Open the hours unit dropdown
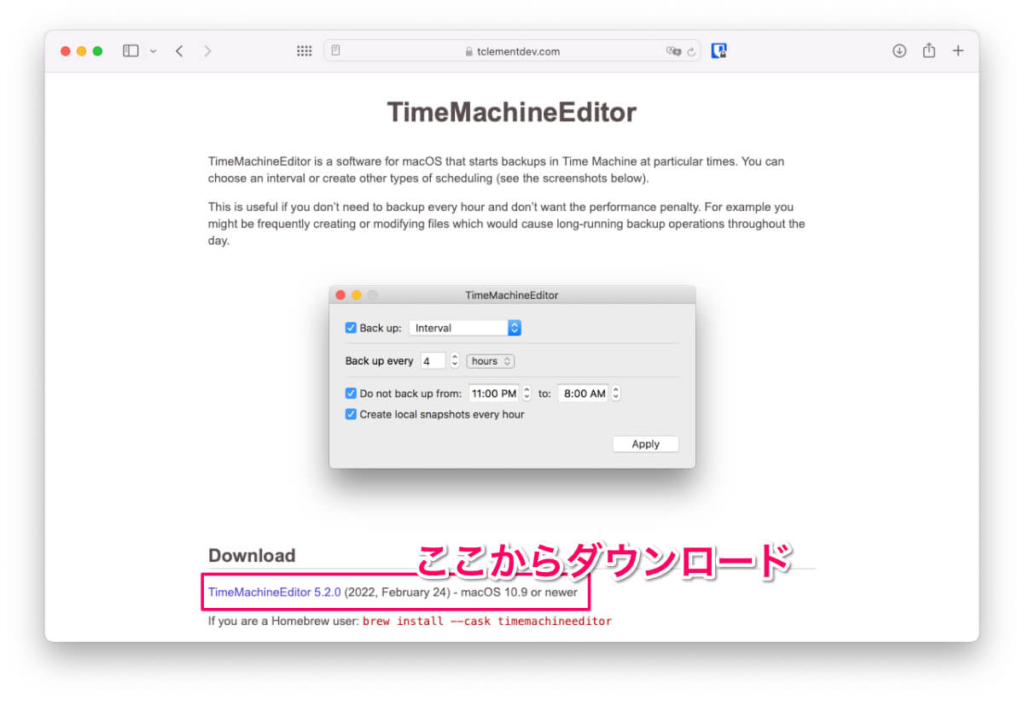 coord(490,361)
